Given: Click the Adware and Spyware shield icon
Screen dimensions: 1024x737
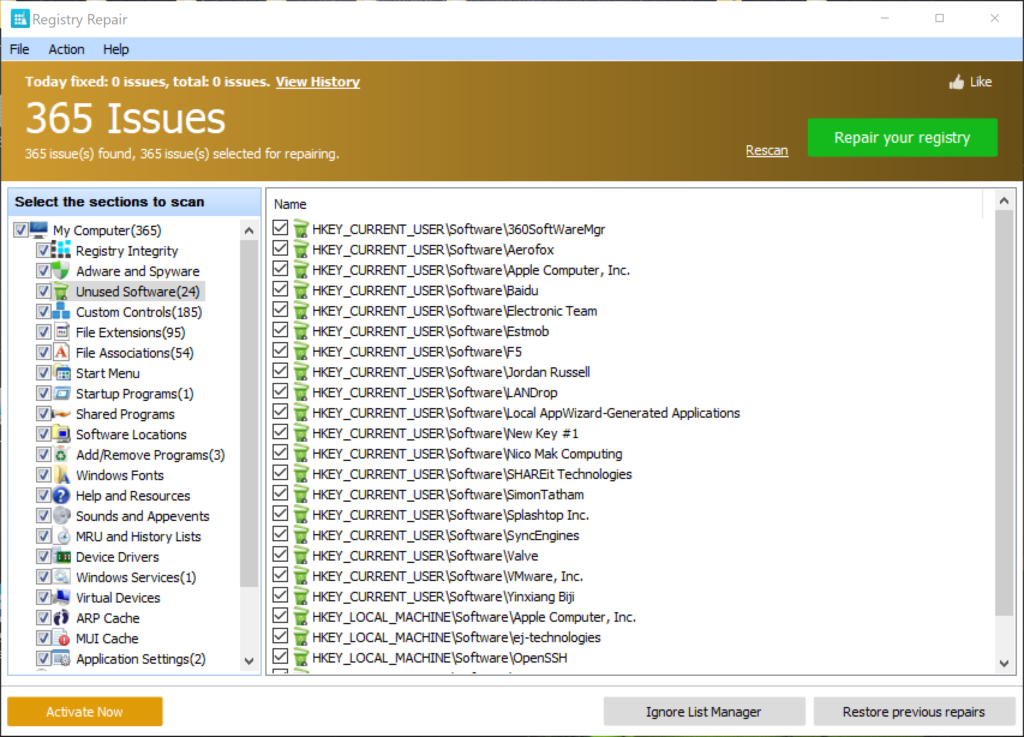Looking at the screenshot, I should pos(62,271).
